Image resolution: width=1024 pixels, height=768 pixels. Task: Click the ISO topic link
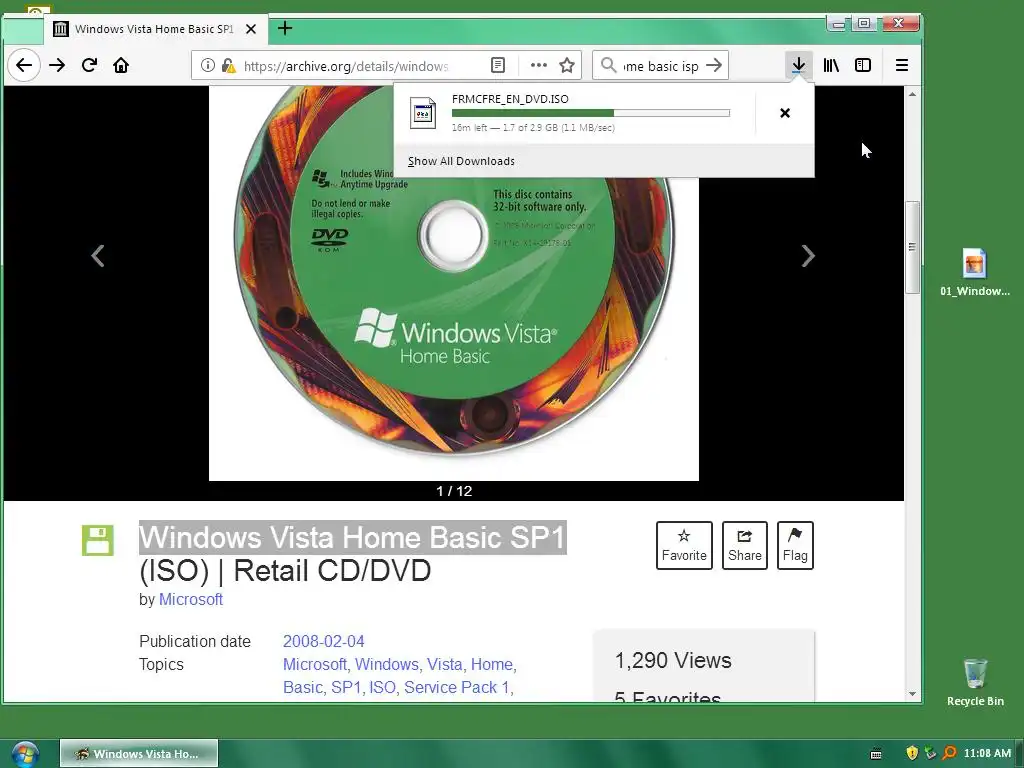[382, 688]
